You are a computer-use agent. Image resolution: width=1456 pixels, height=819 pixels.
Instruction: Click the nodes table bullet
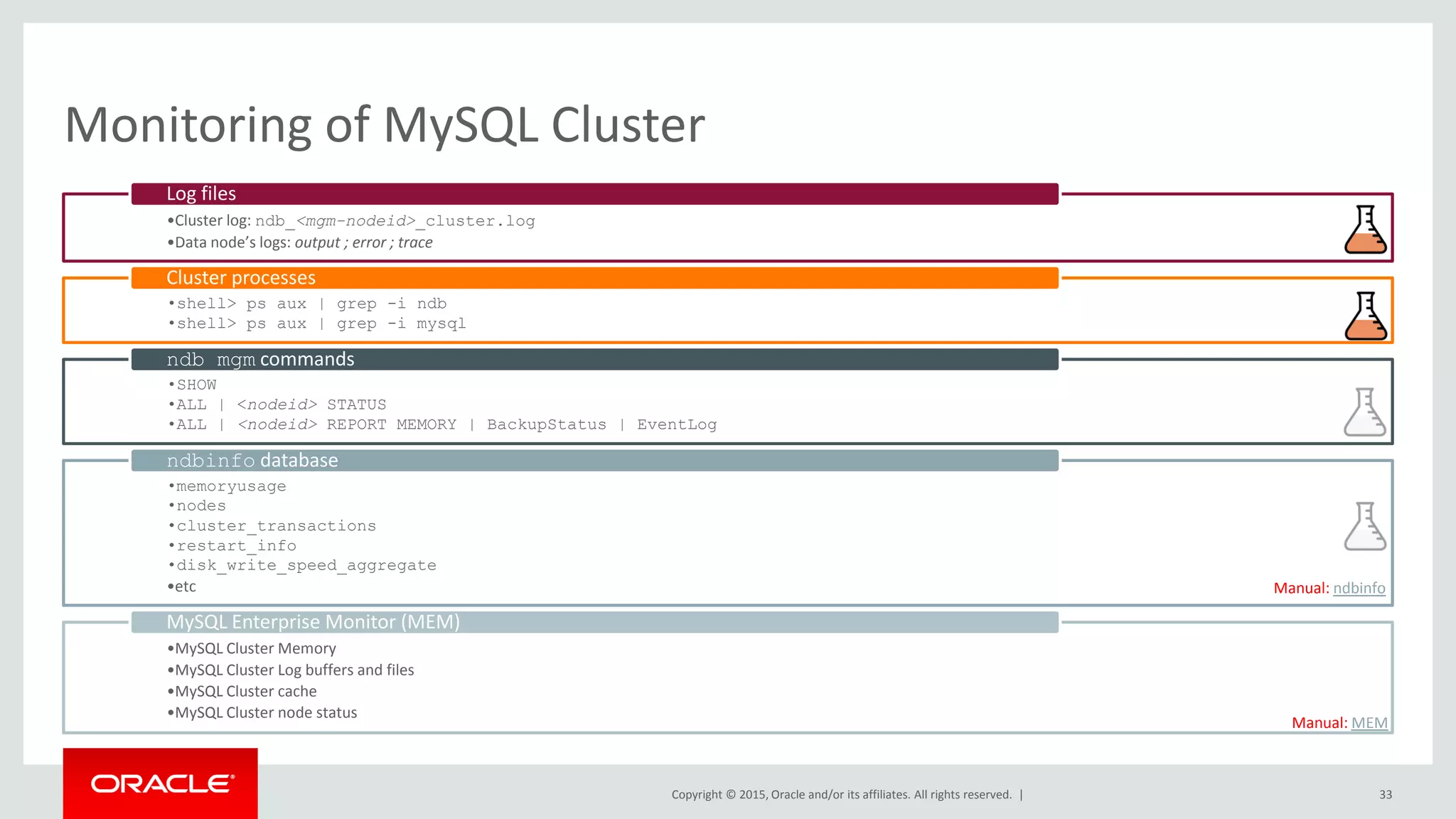pyautogui.click(x=197, y=505)
